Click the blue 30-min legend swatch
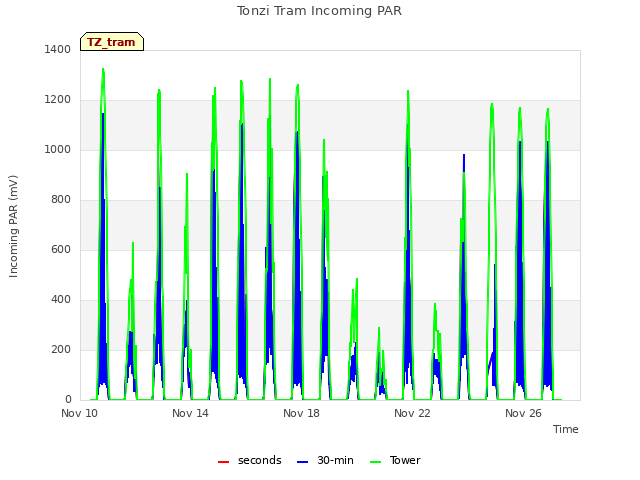The width and height of the screenshot is (640, 480). [302, 462]
